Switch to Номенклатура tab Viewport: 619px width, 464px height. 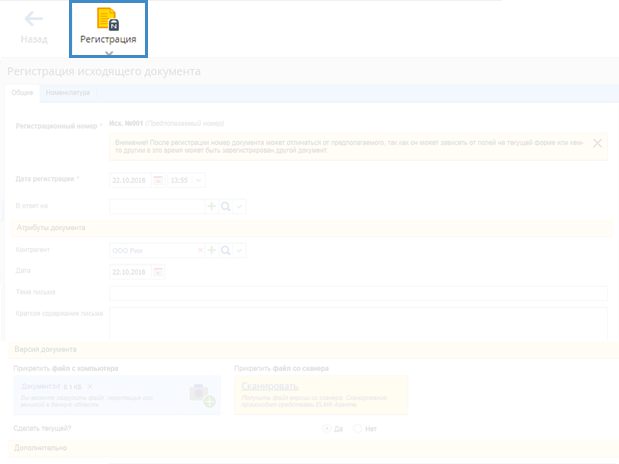tap(68, 93)
